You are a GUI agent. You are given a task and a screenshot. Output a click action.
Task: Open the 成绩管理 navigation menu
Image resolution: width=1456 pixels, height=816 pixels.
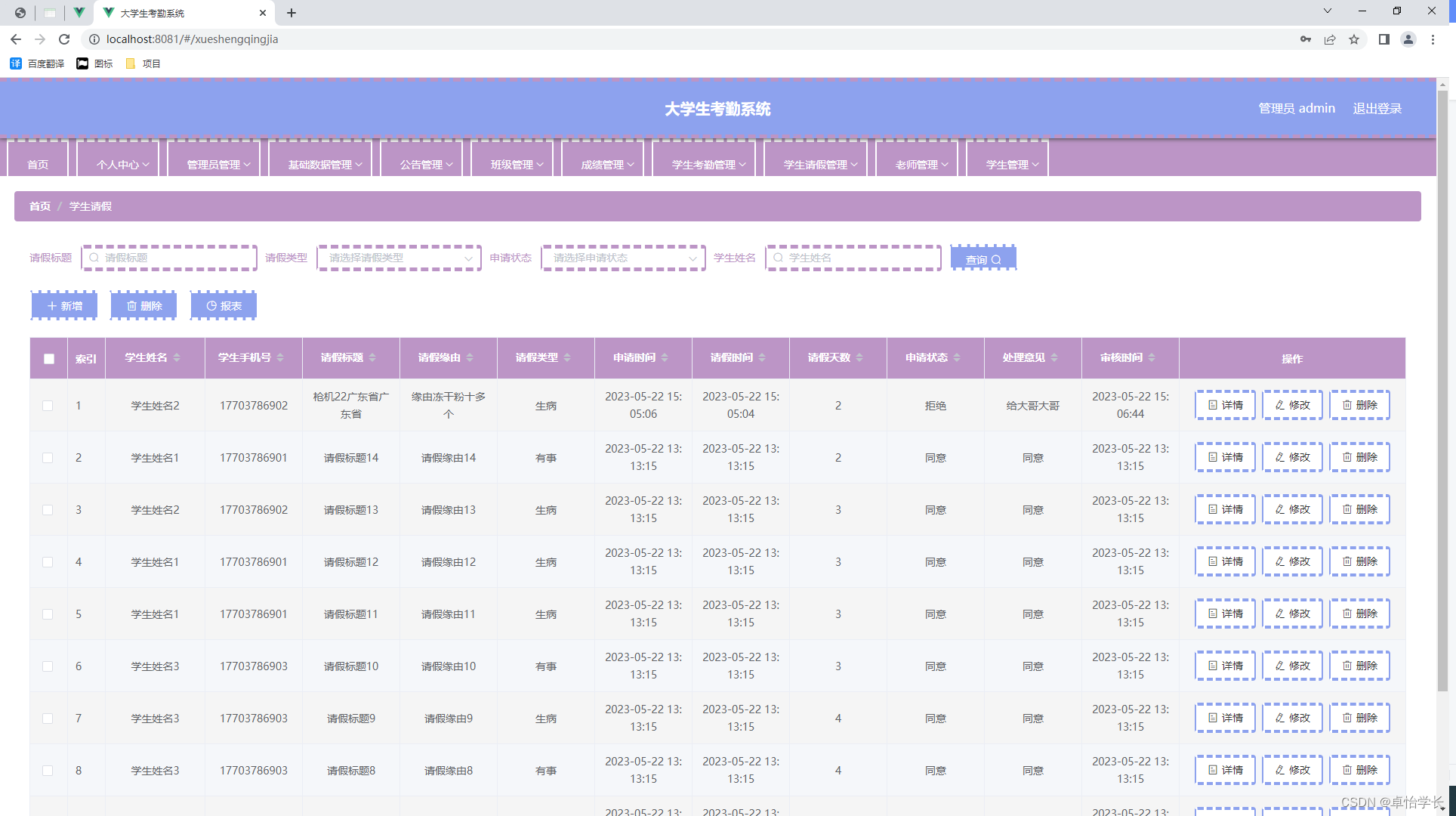tap(606, 164)
